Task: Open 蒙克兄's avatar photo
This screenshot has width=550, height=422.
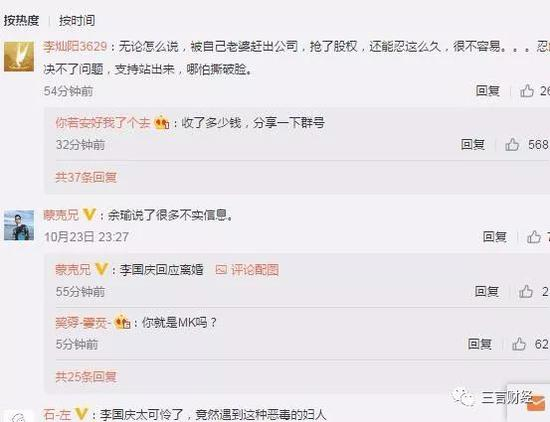Action: (x=19, y=225)
